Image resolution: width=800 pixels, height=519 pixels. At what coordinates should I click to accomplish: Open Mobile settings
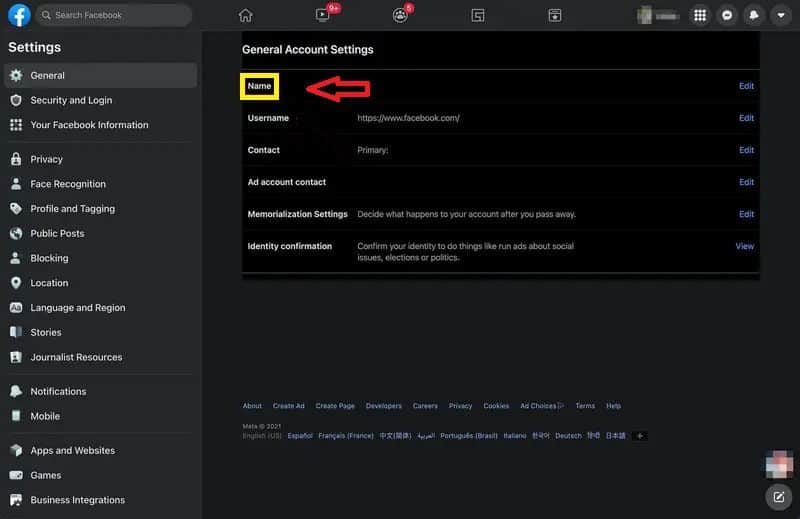tap(101, 416)
